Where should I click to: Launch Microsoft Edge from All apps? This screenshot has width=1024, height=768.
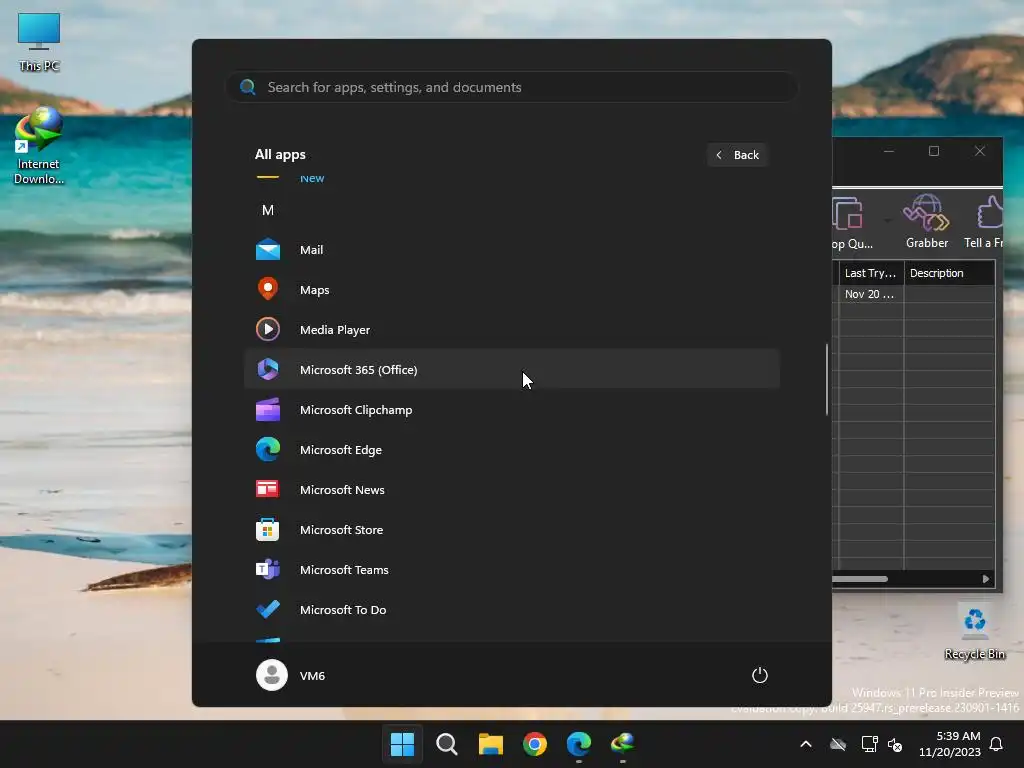pos(511,449)
